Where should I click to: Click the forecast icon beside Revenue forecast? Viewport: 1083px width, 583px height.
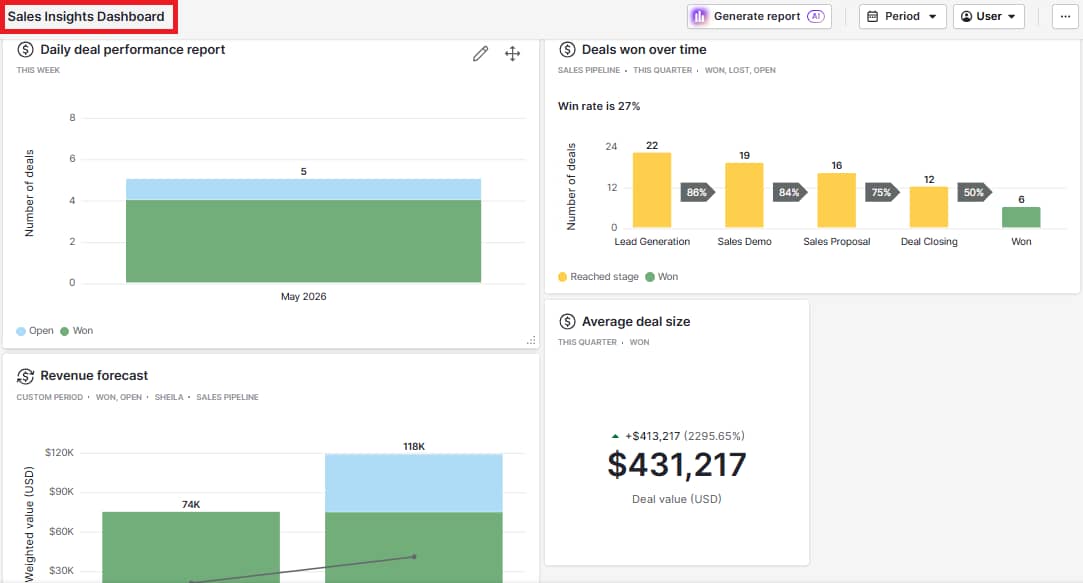point(26,376)
